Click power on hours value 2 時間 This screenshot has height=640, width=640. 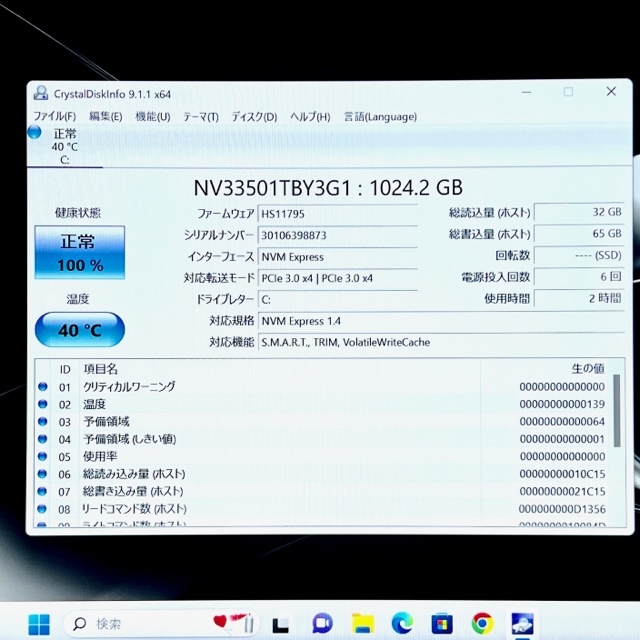point(579,298)
